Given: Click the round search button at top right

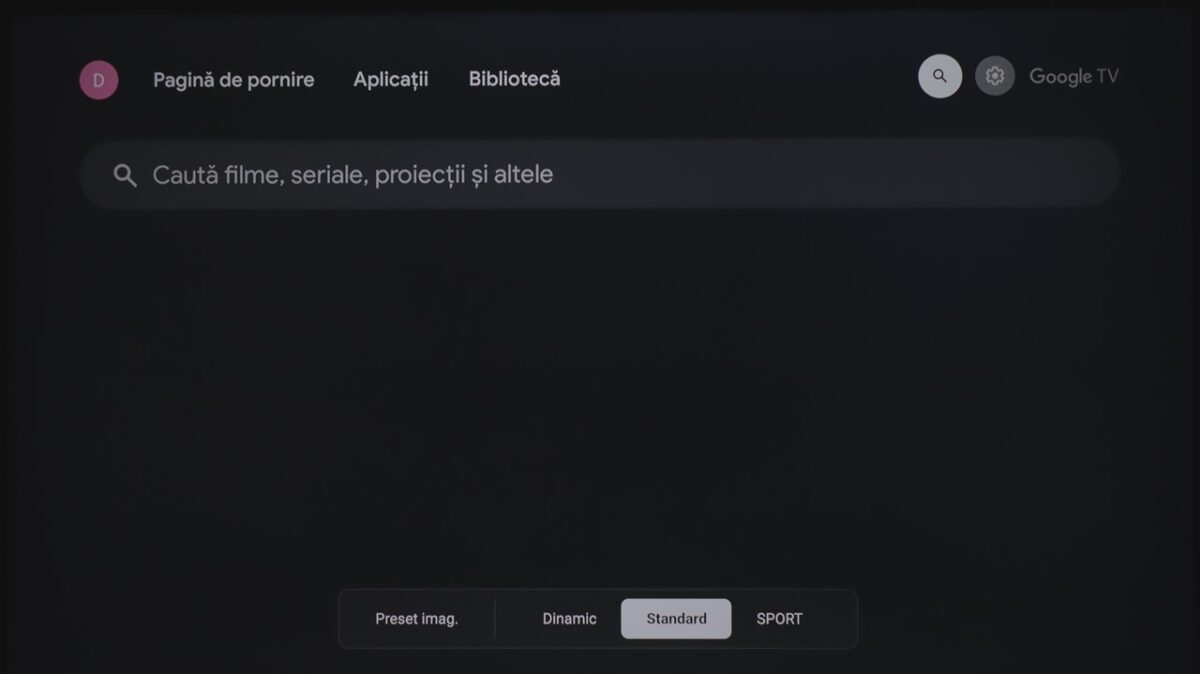Looking at the screenshot, I should coord(940,76).
